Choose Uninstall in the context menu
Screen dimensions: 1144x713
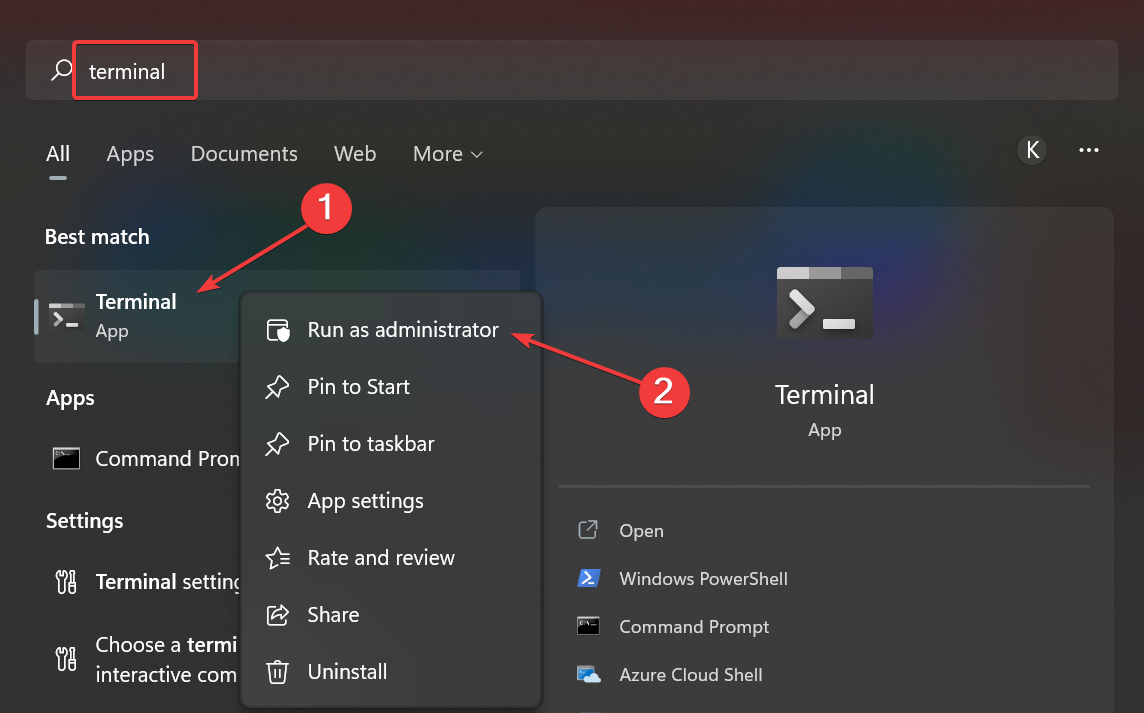pyautogui.click(x=391, y=671)
